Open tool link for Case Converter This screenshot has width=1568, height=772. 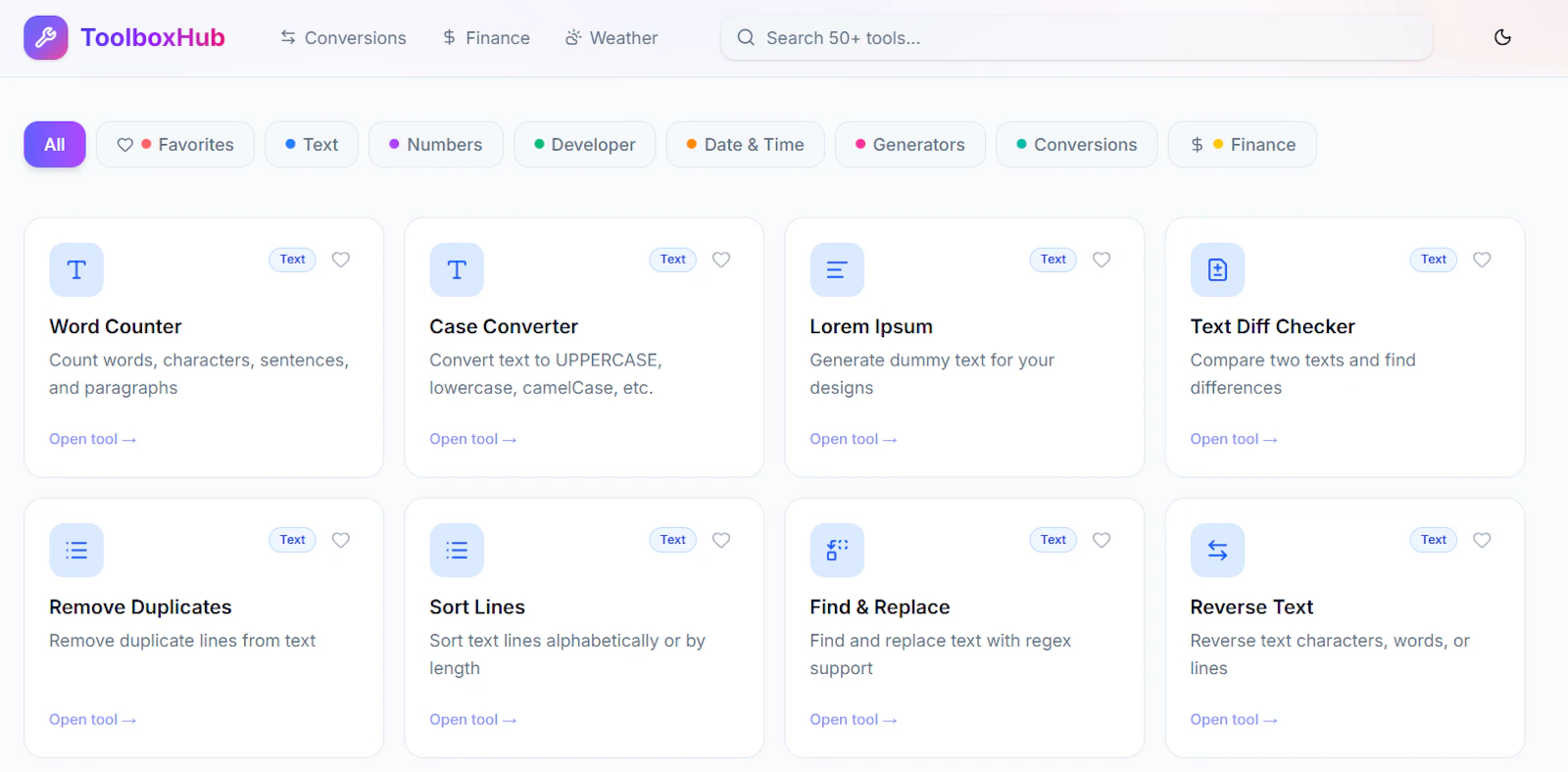pyautogui.click(x=473, y=439)
